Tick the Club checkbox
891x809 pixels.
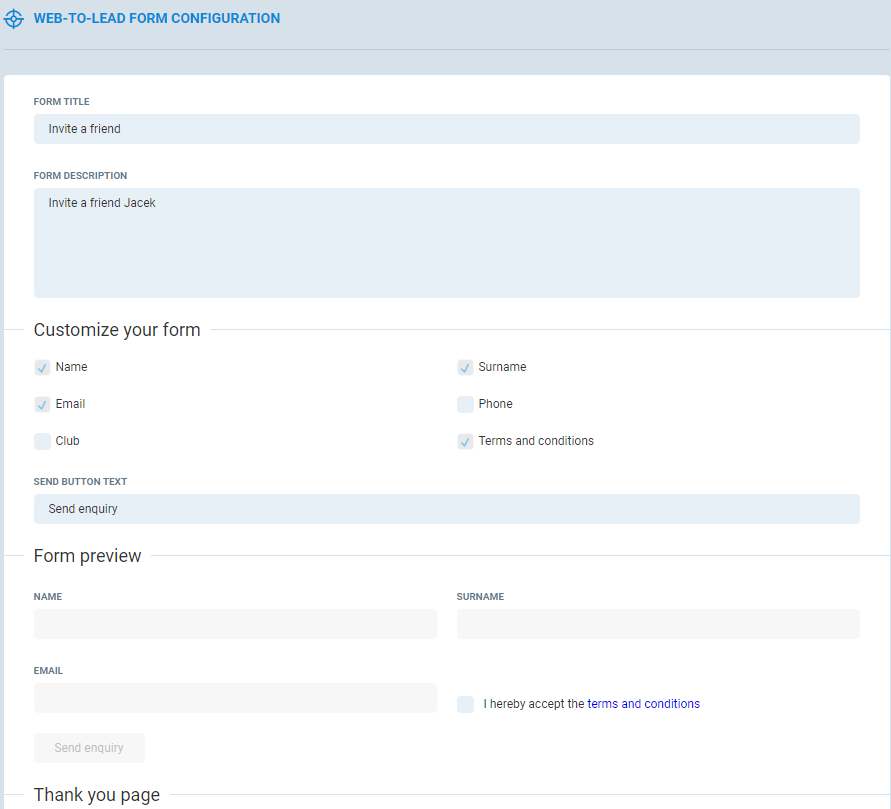pos(42,441)
